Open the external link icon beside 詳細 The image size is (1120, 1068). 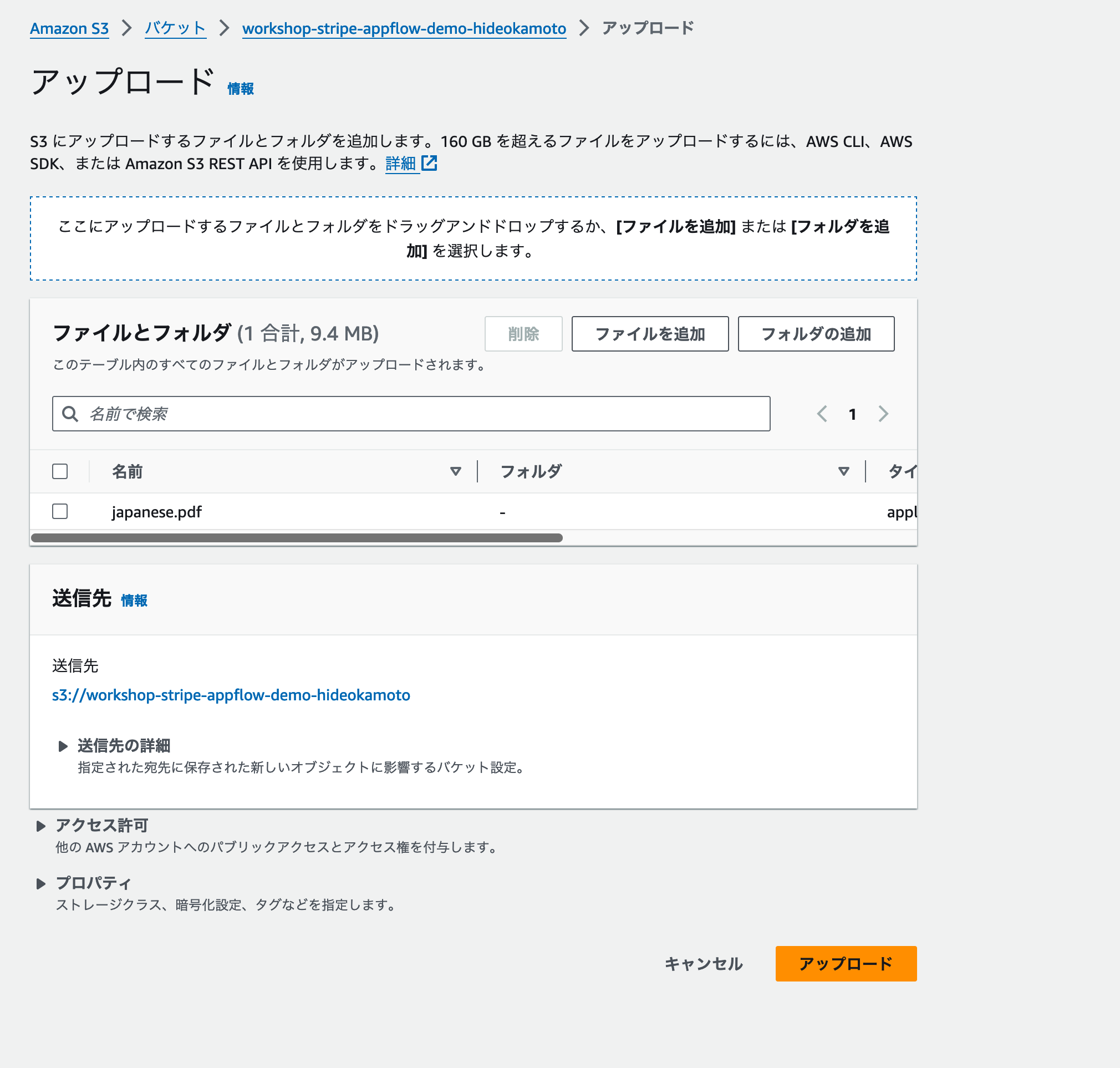click(x=430, y=164)
